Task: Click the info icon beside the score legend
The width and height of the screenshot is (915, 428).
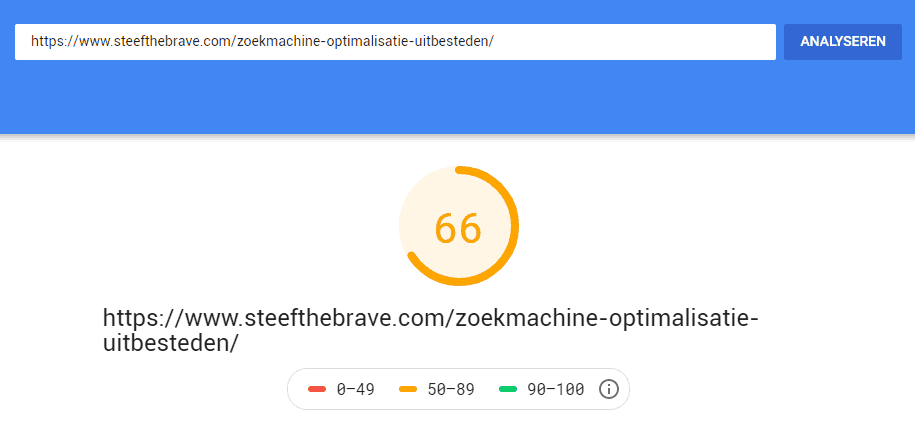Action: point(609,389)
